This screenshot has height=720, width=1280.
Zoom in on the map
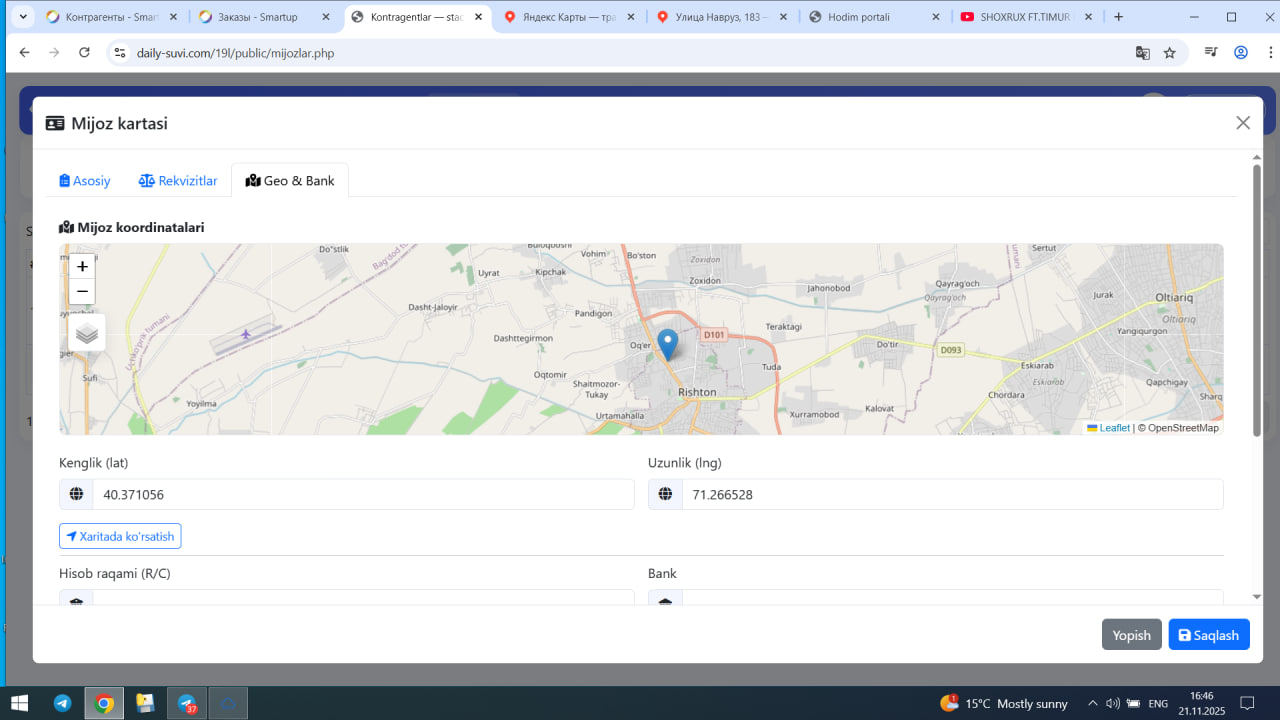[x=82, y=266]
